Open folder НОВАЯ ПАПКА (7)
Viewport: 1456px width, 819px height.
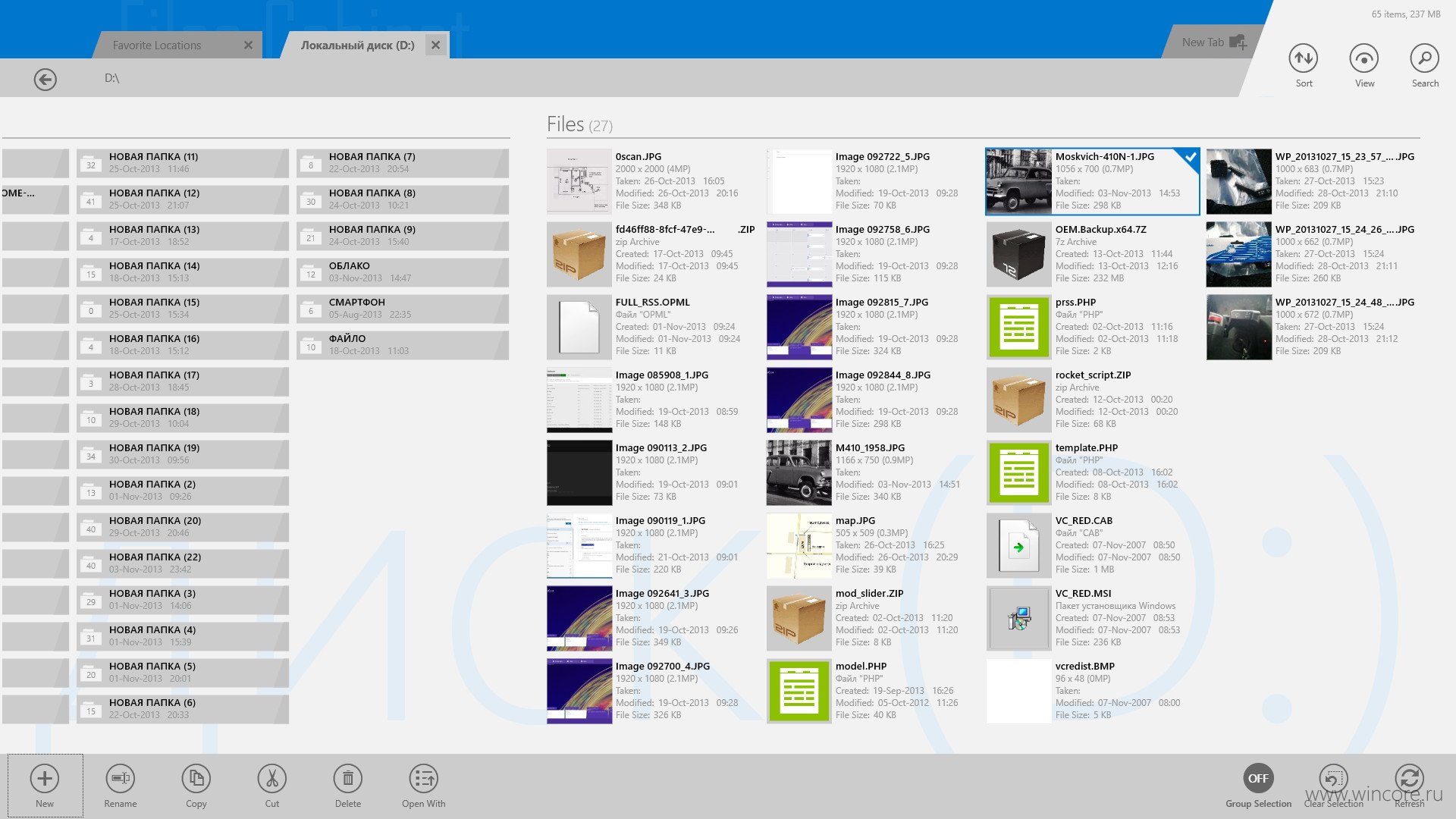click(403, 163)
